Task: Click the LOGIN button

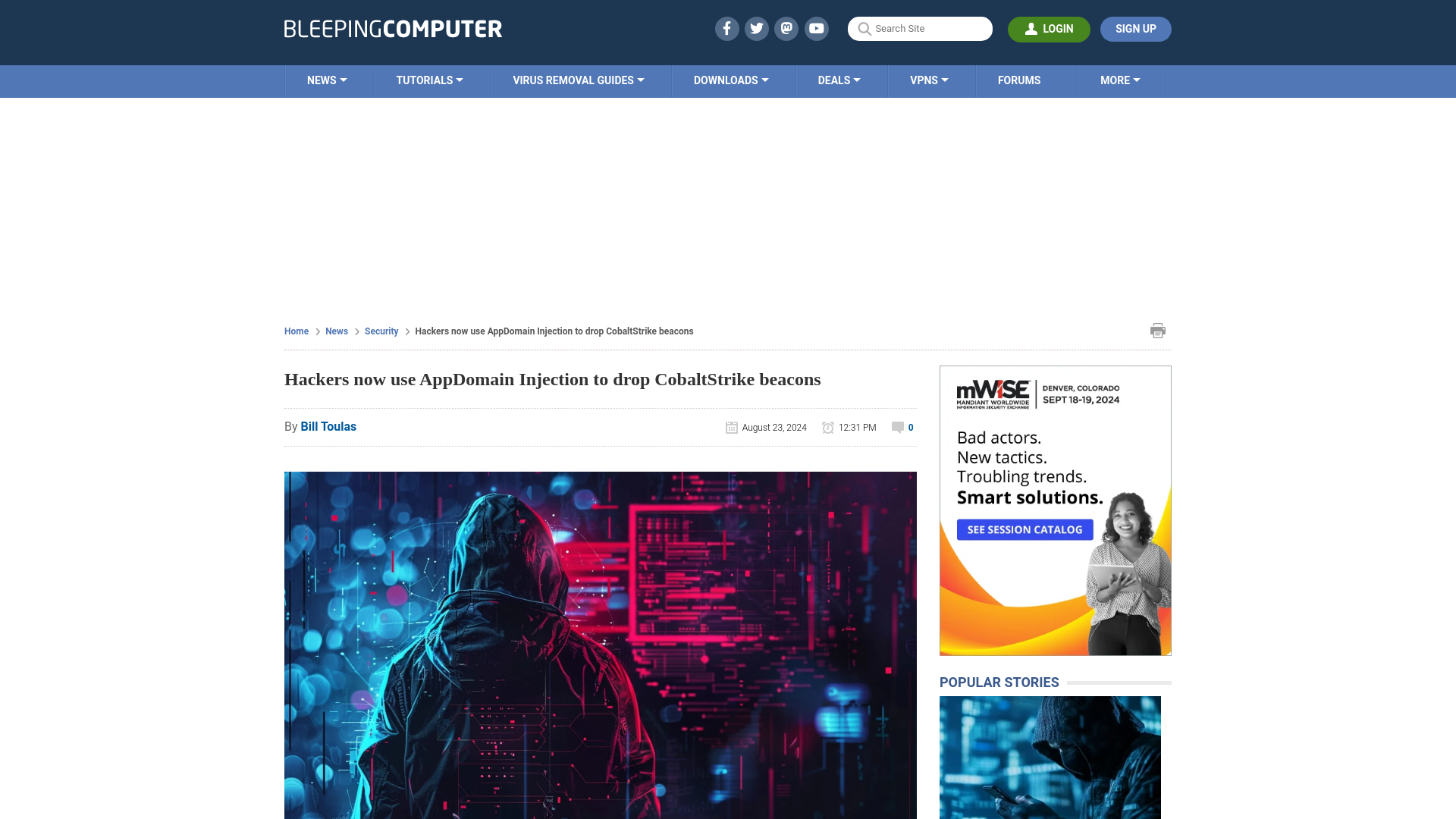Action: (x=1049, y=29)
